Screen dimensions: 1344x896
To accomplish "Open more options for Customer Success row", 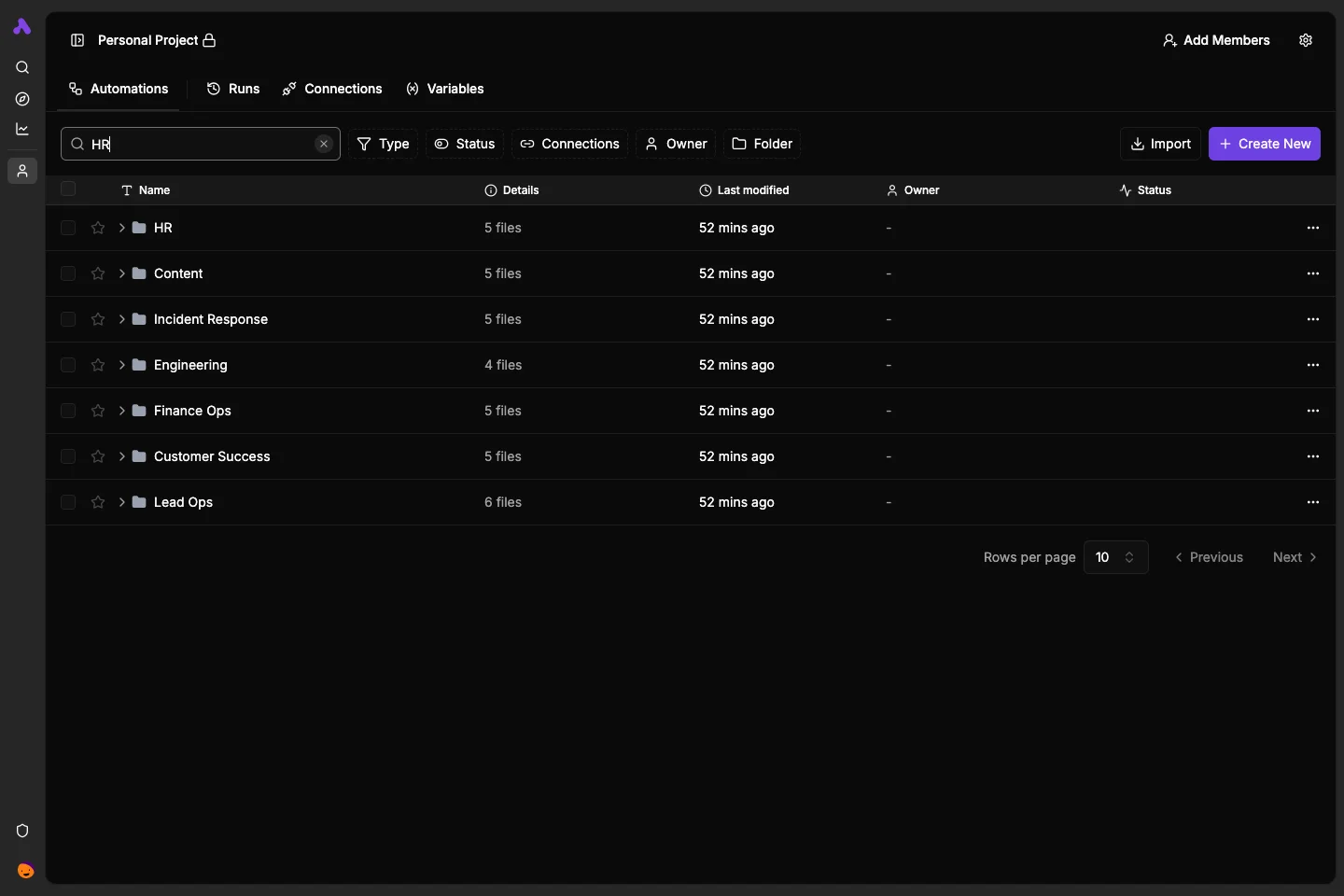I will [1313, 456].
